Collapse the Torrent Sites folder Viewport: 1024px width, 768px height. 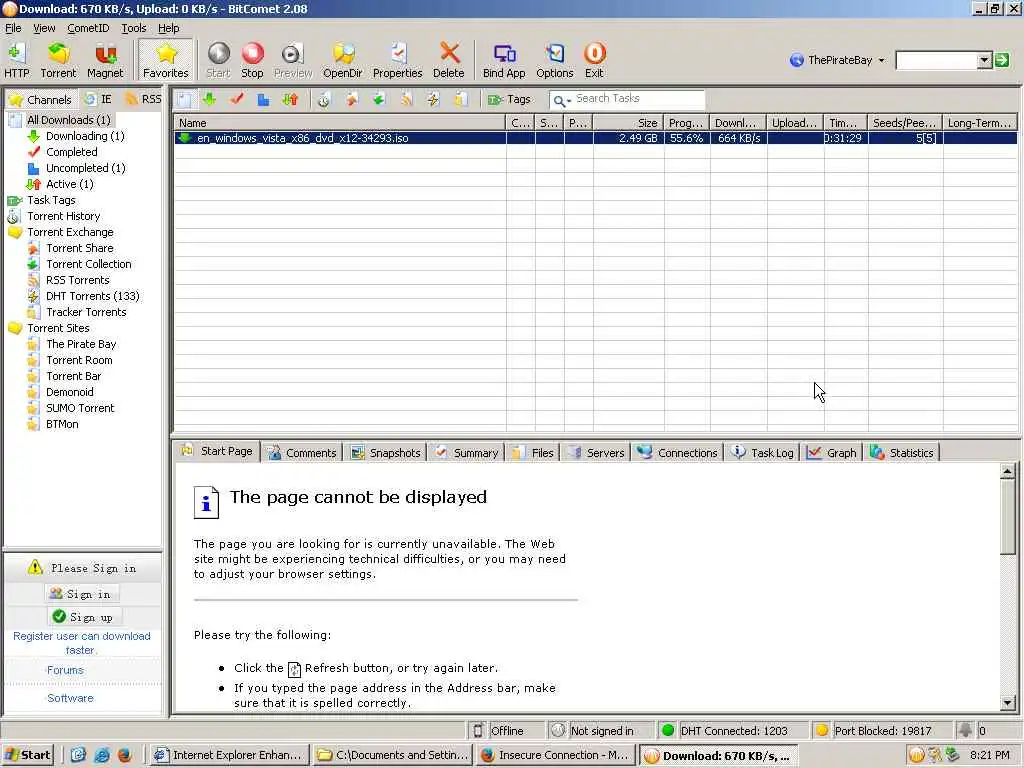point(14,328)
